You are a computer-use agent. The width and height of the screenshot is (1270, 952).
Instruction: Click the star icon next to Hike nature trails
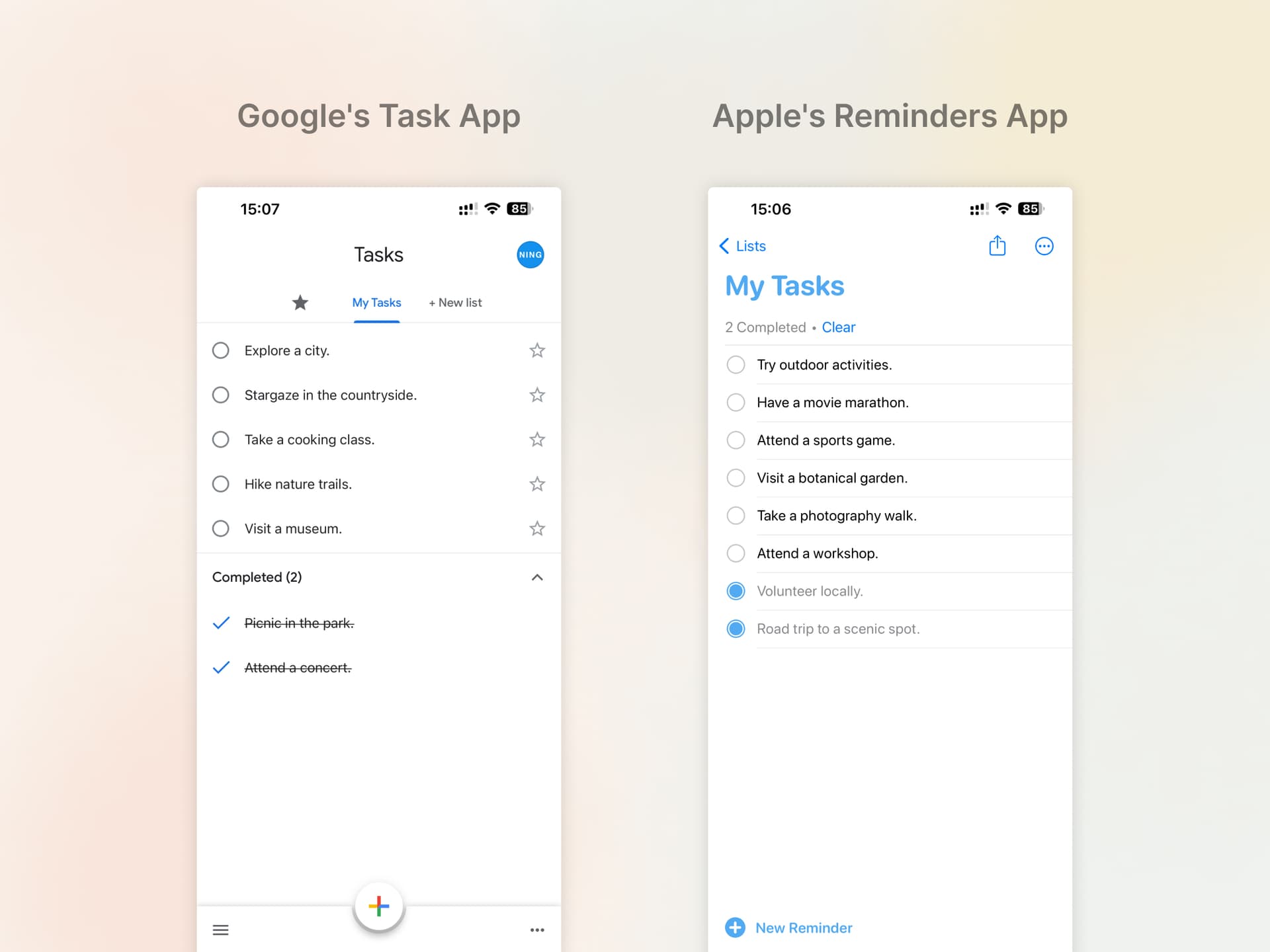[537, 484]
